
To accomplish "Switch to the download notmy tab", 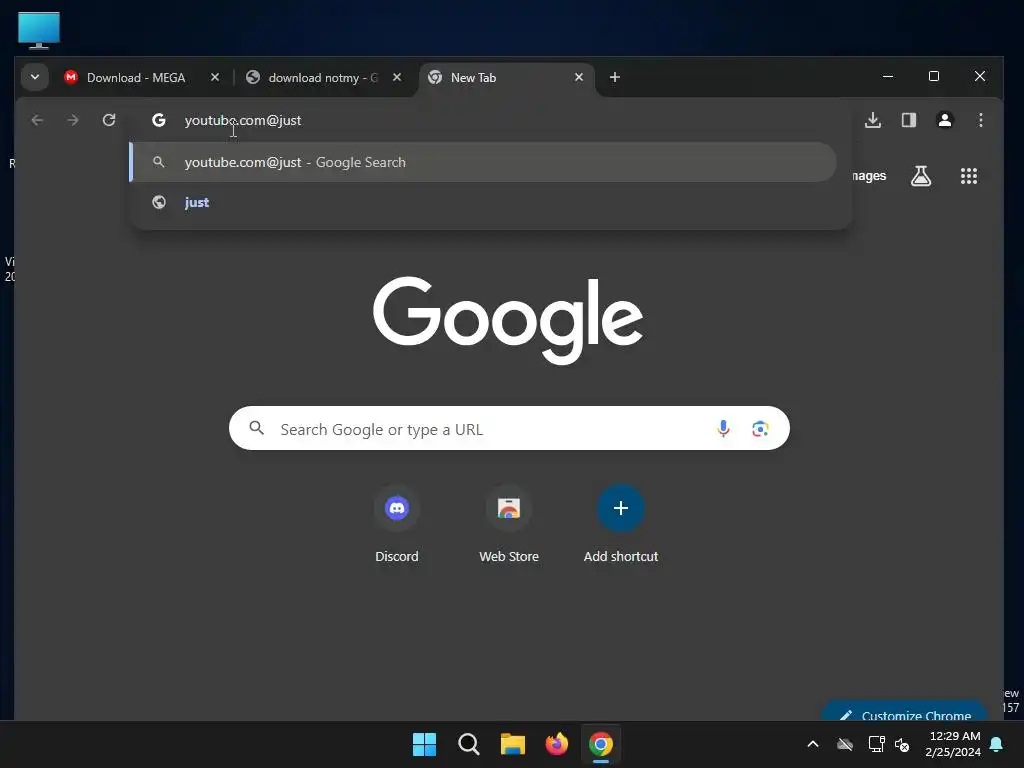I will 322,78.
